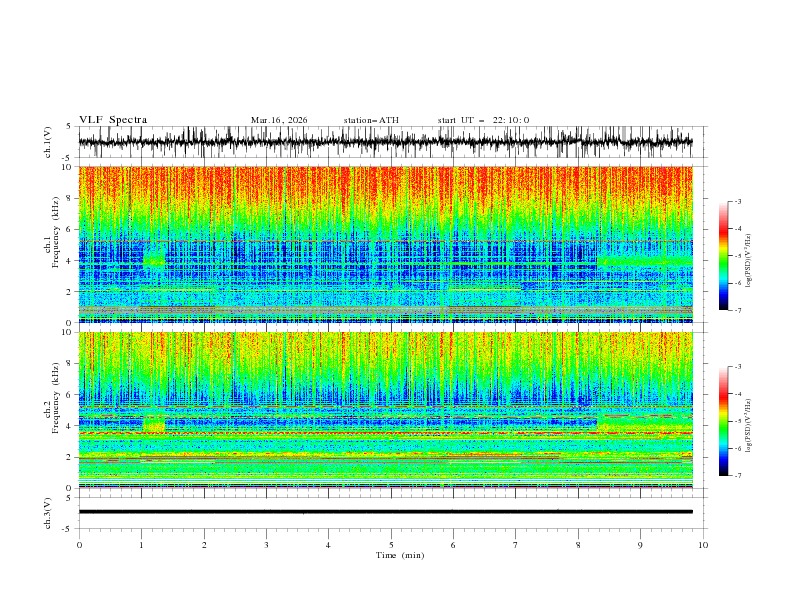Click the "-5" tick on the ch.1(V) axis
The width and height of the screenshot is (792, 612).
click(67, 158)
